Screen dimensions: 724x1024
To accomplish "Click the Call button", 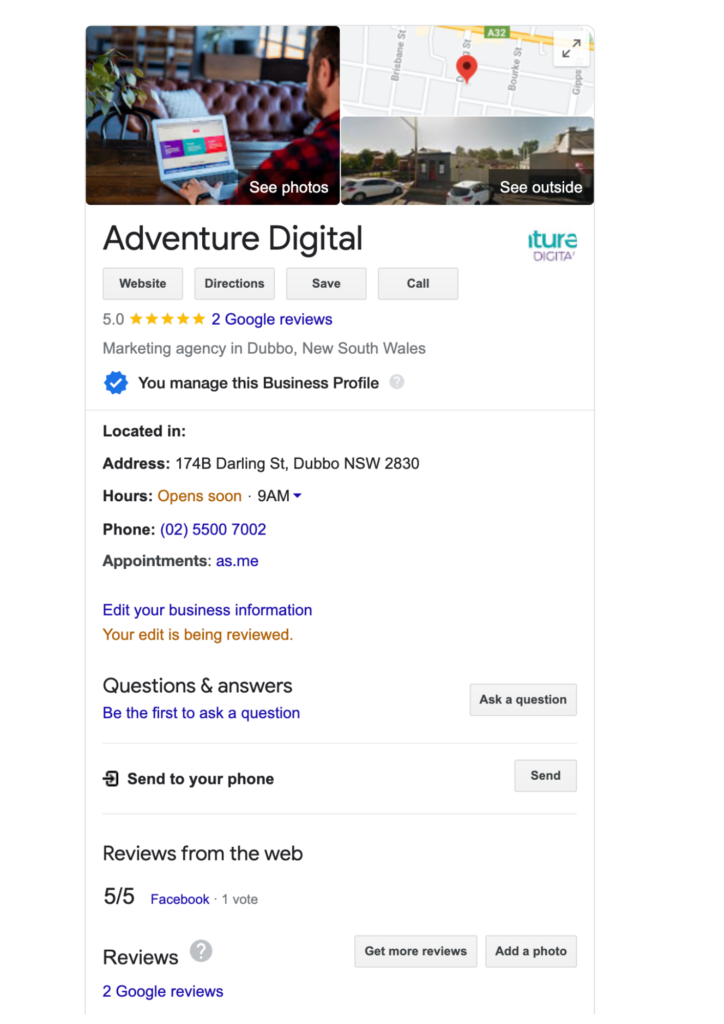I will (418, 283).
